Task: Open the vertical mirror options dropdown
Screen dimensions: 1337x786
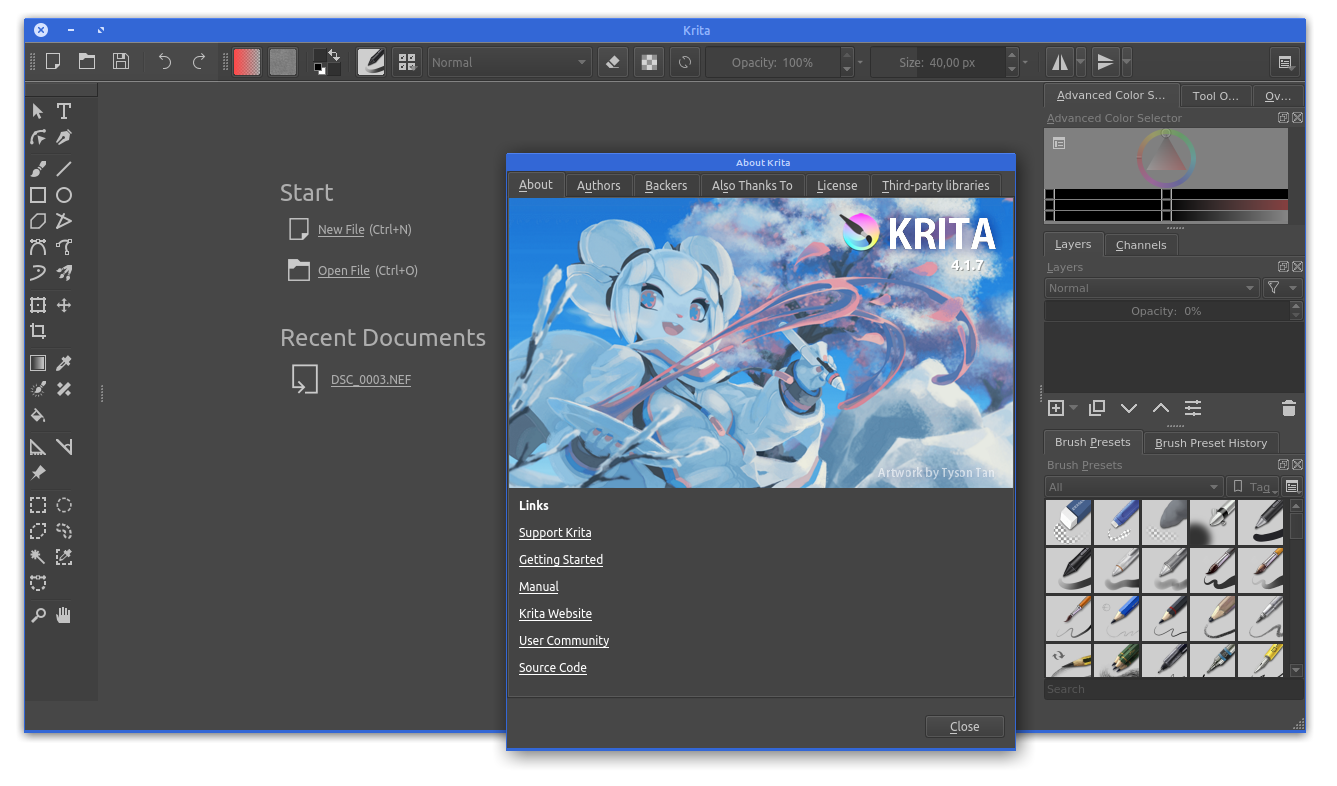Action: pyautogui.click(x=1127, y=62)
